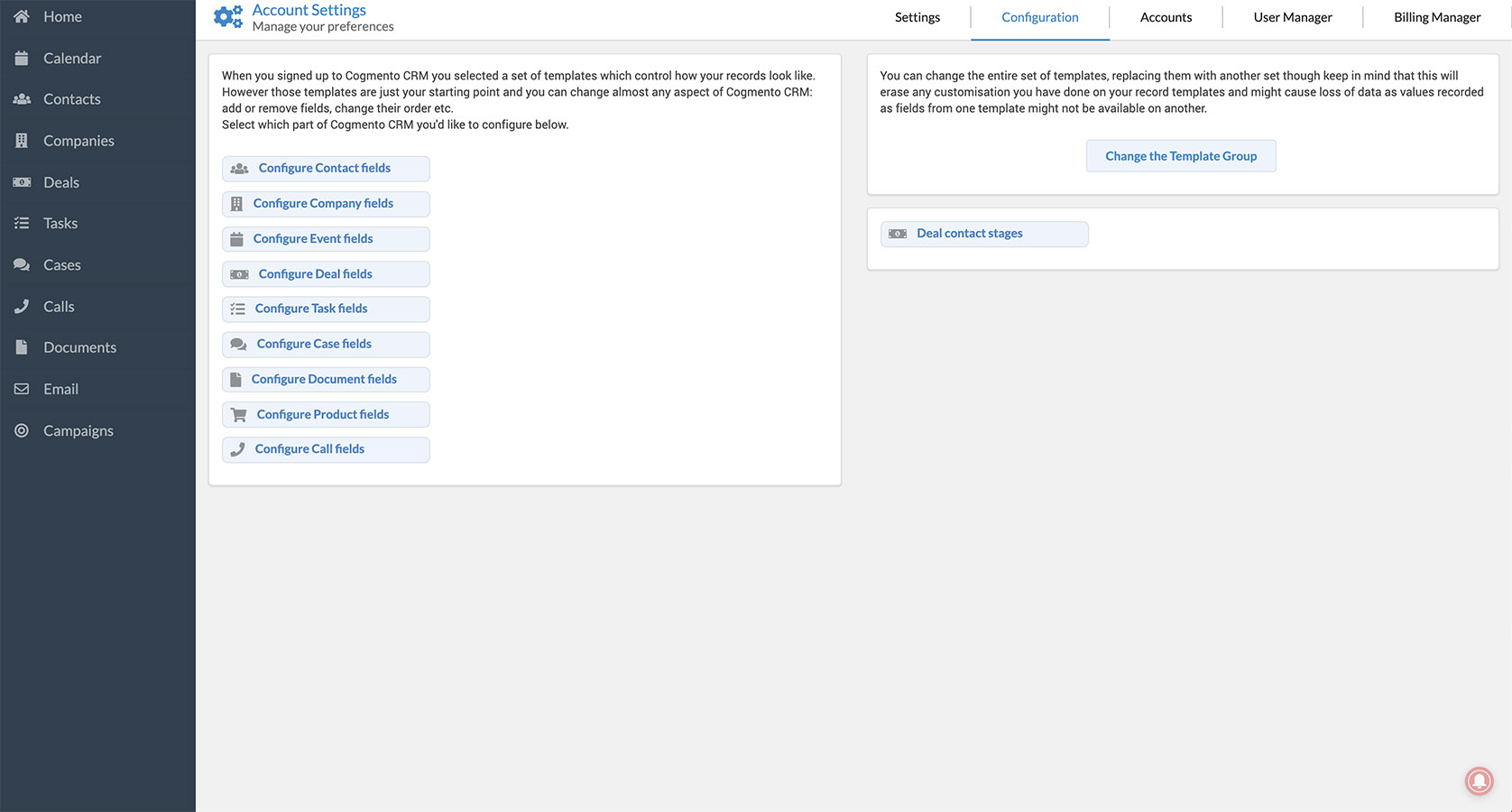1512x812 pixels.
Task: Click the Companies building icon in sidebar
Action: tap(22, 141)
